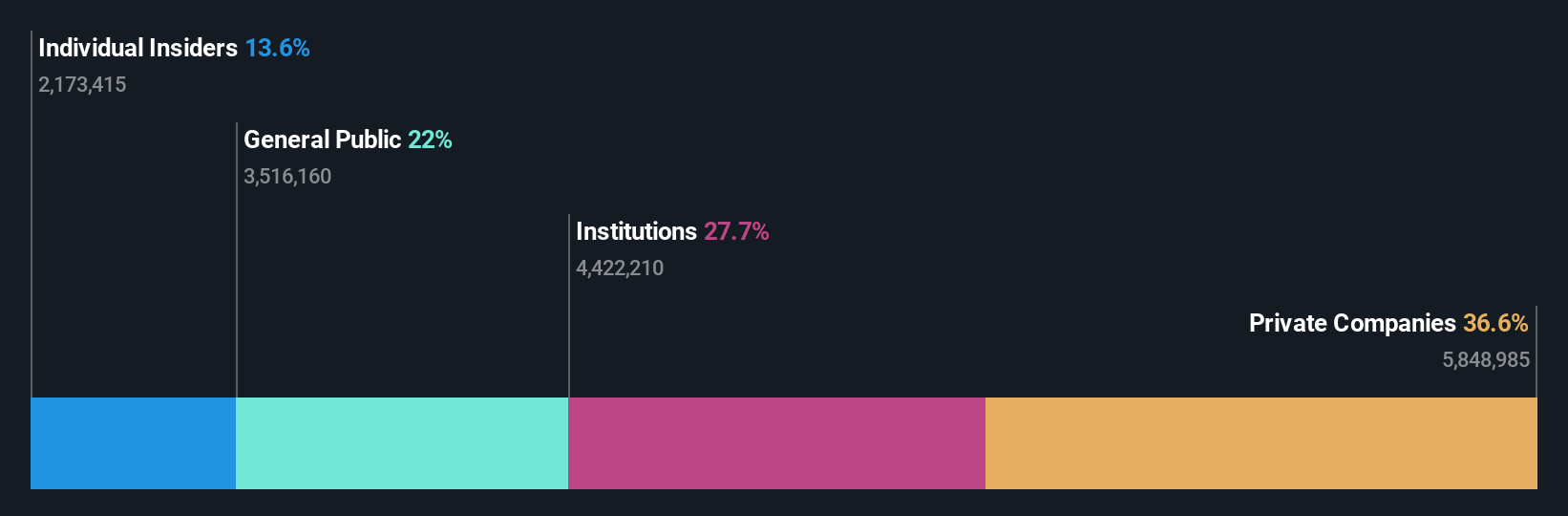
Task: Click the turquoise General Public bar segment
Action: 402,443
